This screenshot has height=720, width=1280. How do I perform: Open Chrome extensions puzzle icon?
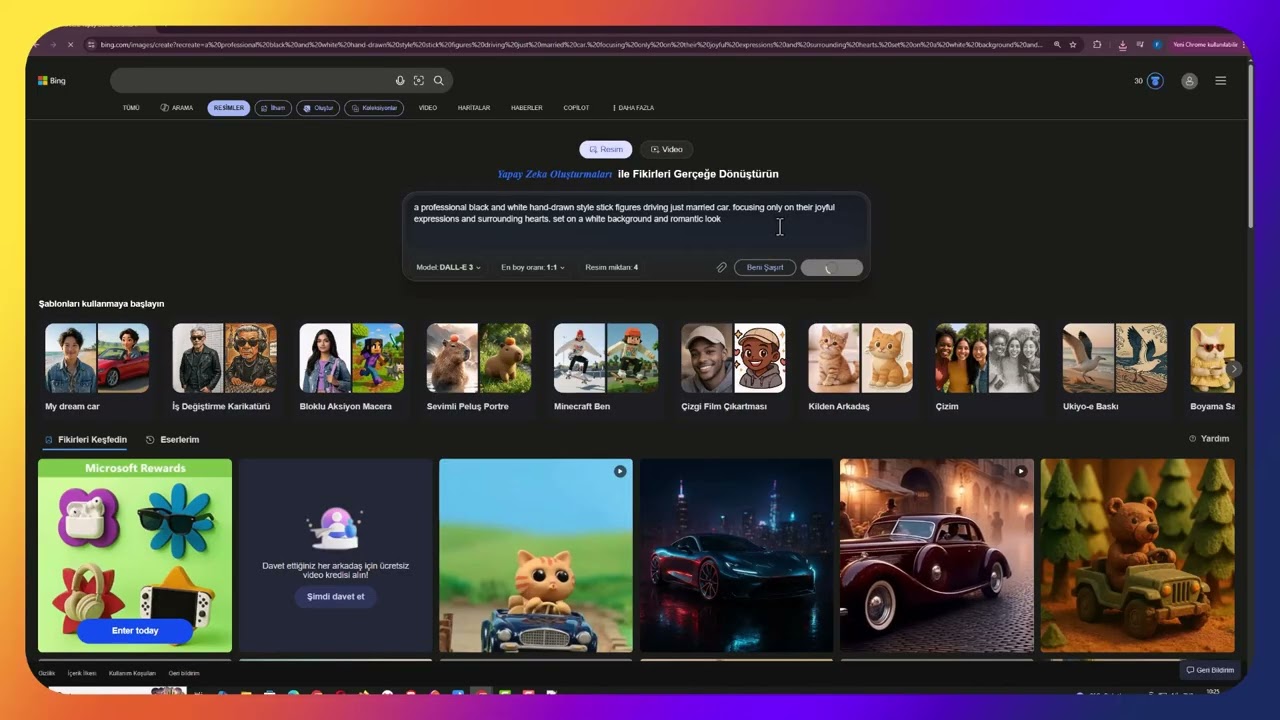pyautogui.click(x=1097, y=45)
